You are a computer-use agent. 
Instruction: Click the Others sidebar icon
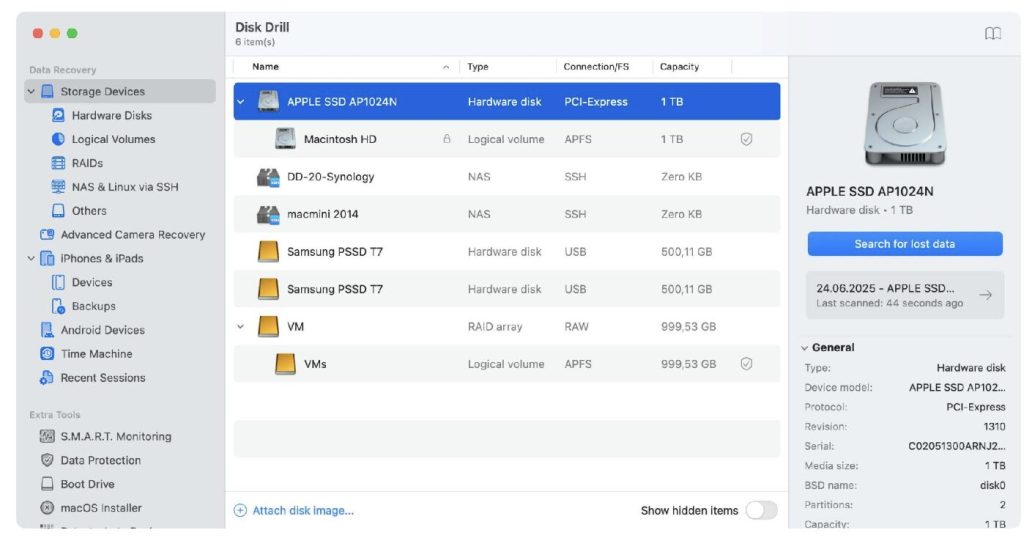pos(58,210)
